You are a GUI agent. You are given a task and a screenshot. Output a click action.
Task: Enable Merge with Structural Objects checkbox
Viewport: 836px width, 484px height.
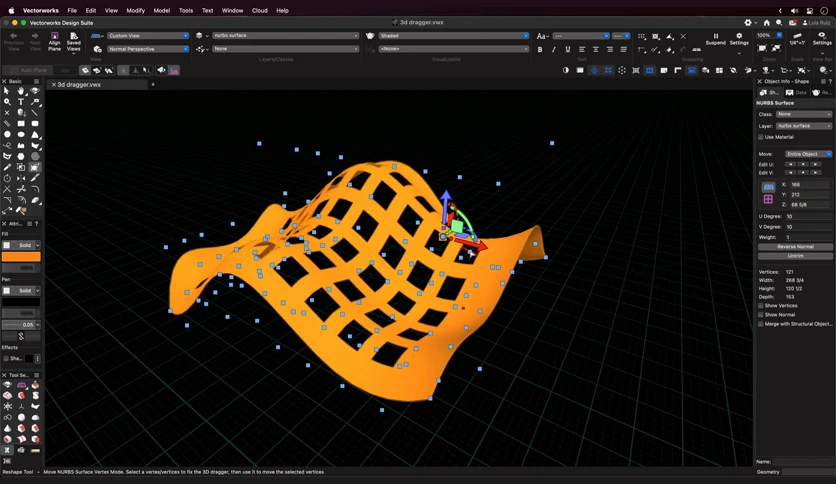click(761, 324)
